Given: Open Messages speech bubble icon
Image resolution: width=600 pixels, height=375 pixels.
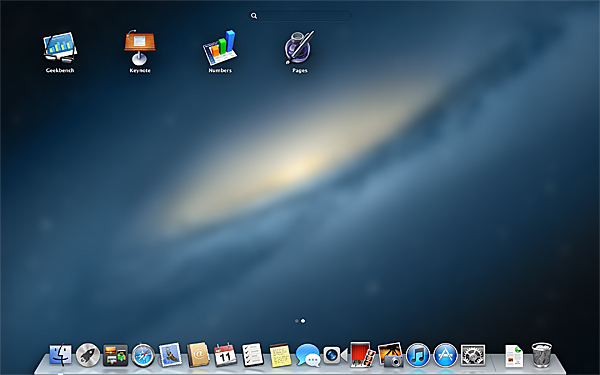Looking at the screenshot, I should [308, 355].
